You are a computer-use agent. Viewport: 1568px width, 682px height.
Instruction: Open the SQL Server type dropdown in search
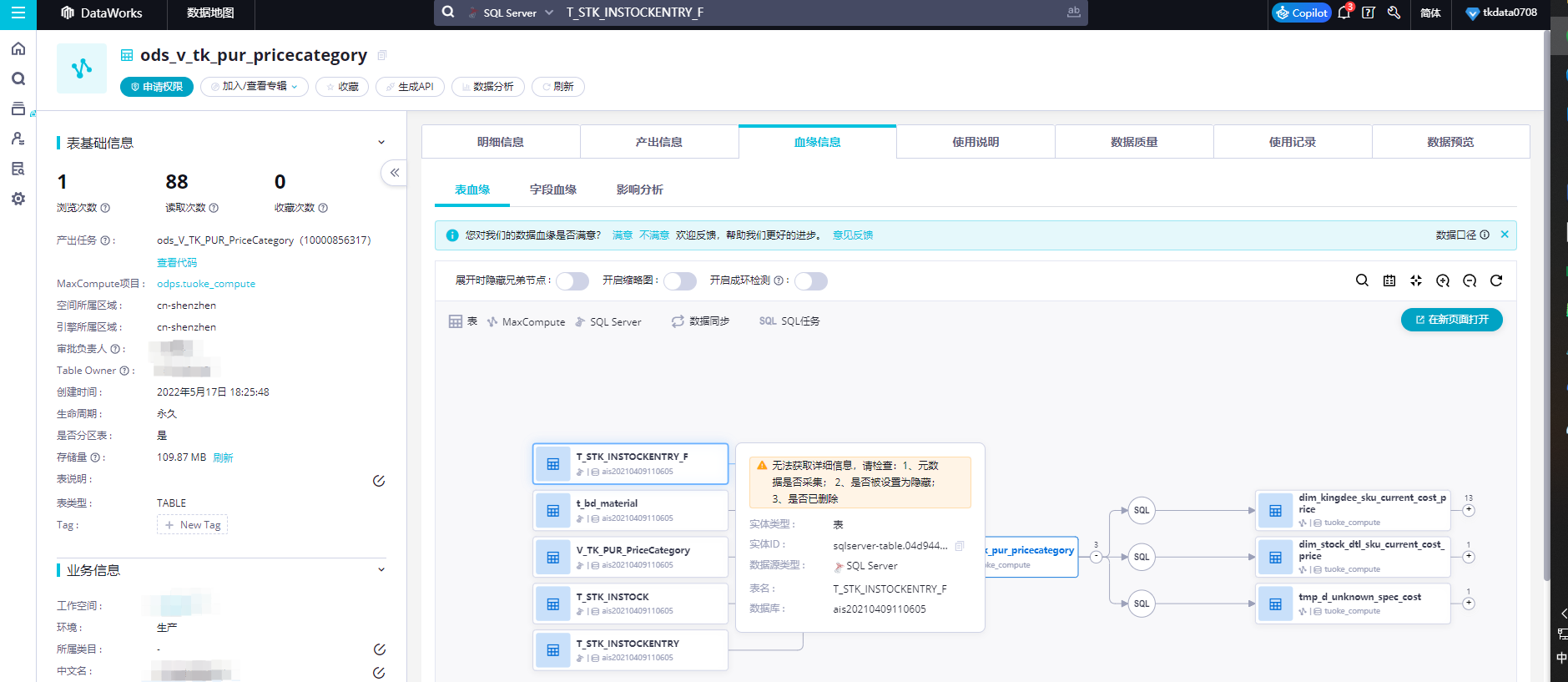tap(511, 13)
